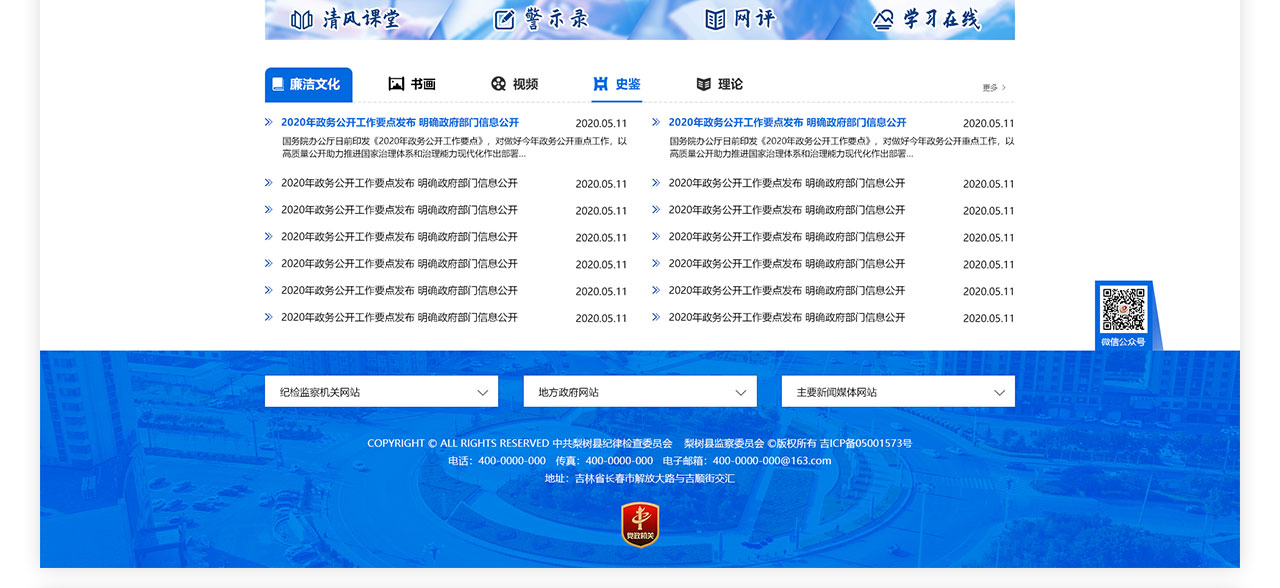Open the 清风课堂 book icon banner link
Image resolution: width=1280 pixels, height=588 pixels.
[x=344, y=19]
